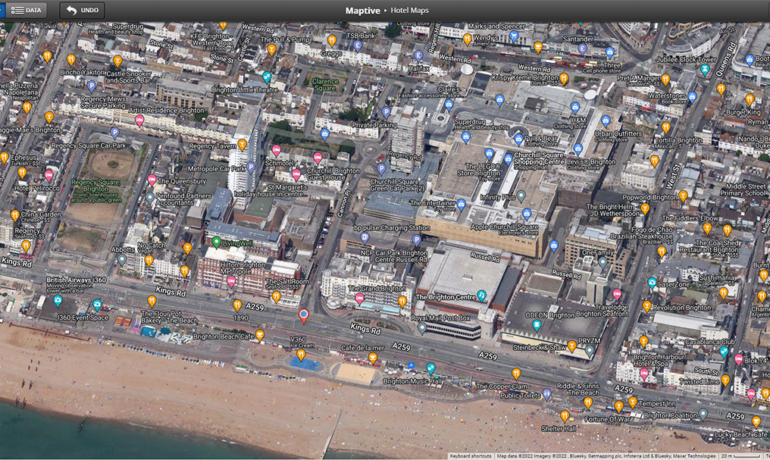Screen dimensions: 770x460
Task: Select the Regency Square Car Park parking icon
Action: [114, 132]
